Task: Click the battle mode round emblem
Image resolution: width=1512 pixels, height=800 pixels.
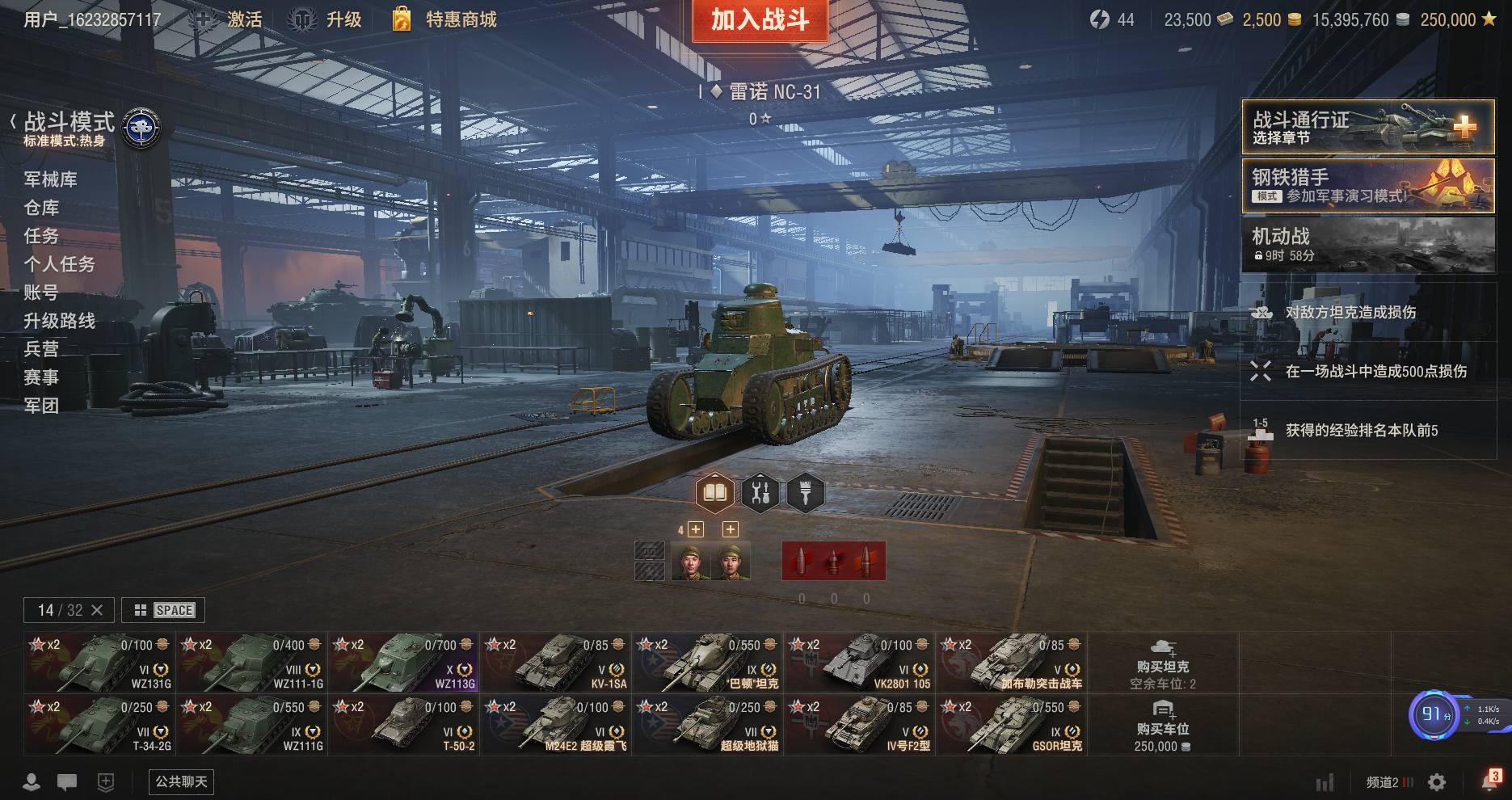Action: pos(141,128)
